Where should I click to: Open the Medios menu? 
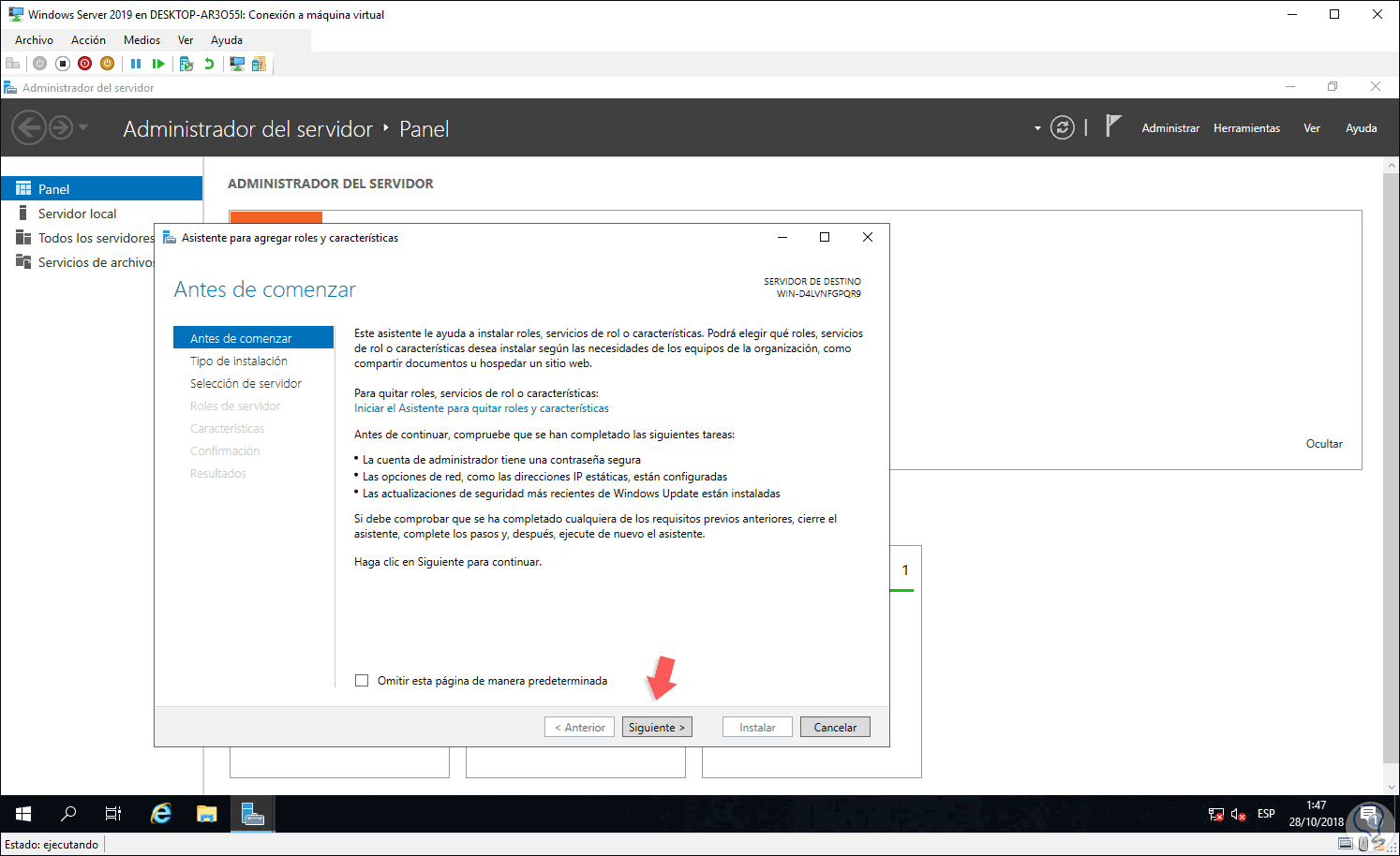pos(141,40)
